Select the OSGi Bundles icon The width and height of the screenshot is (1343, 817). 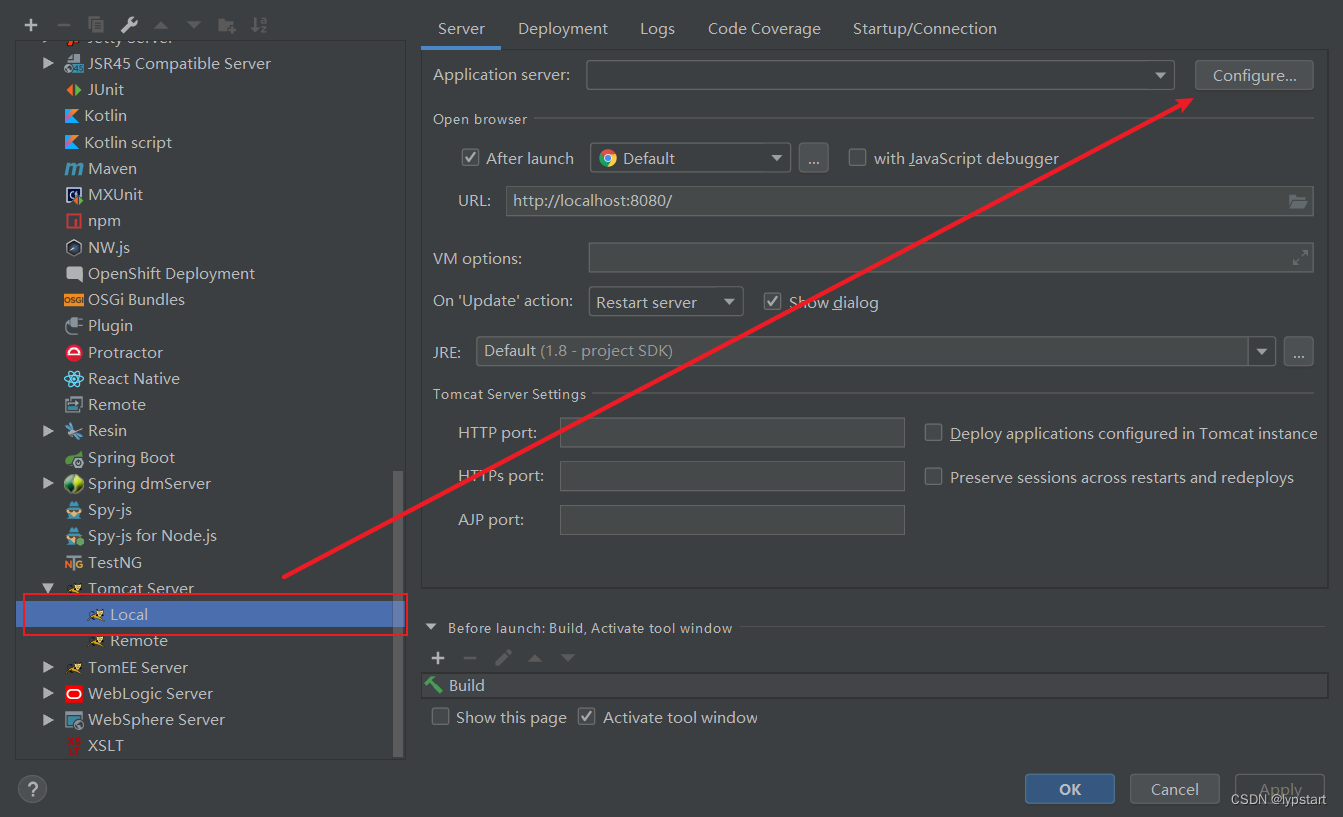(73, 299)
